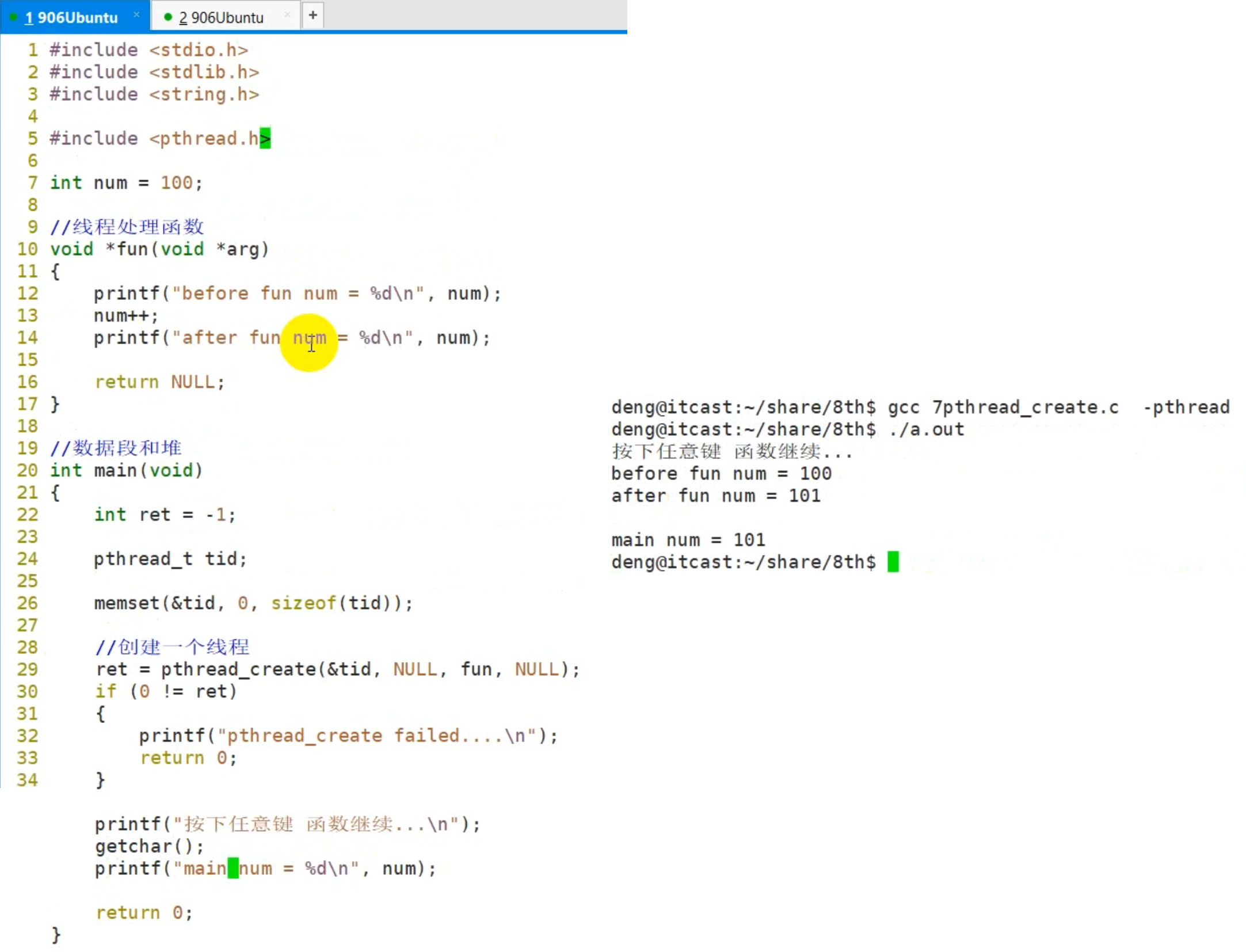Close the '2 906Ubuntu' tab with its X

click(287, 15)
